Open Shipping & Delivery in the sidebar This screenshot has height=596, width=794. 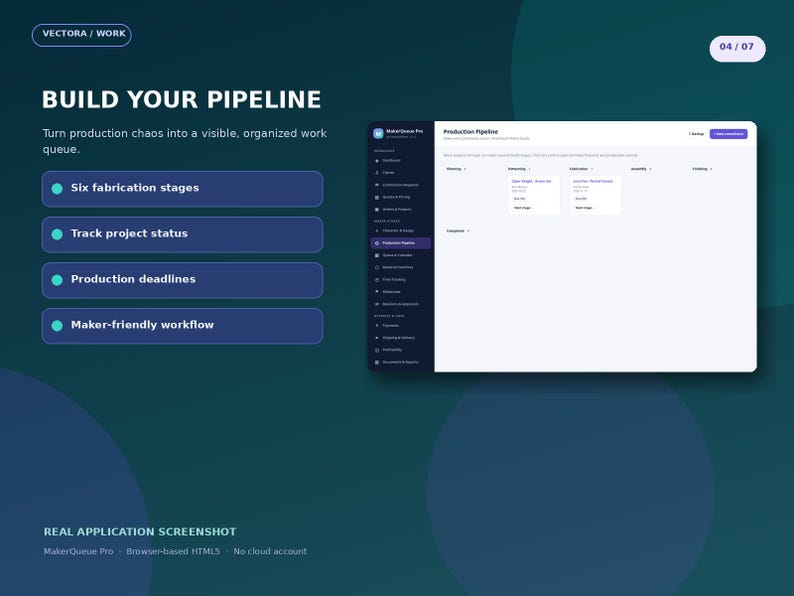401,338
